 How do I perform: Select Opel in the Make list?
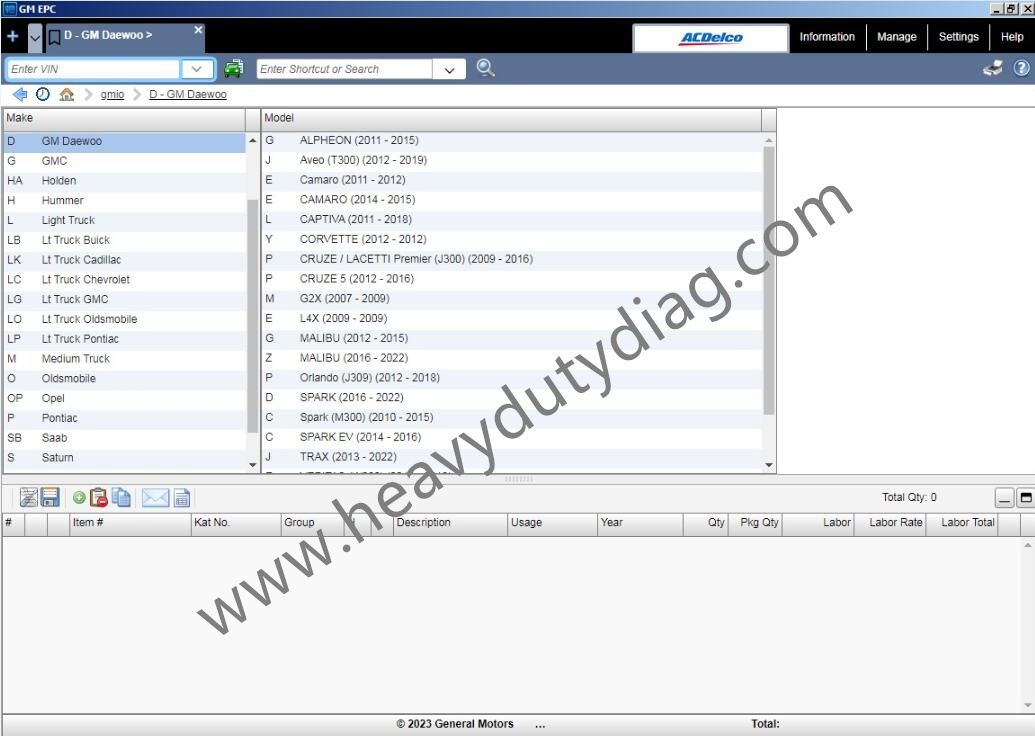pos(125,399)
